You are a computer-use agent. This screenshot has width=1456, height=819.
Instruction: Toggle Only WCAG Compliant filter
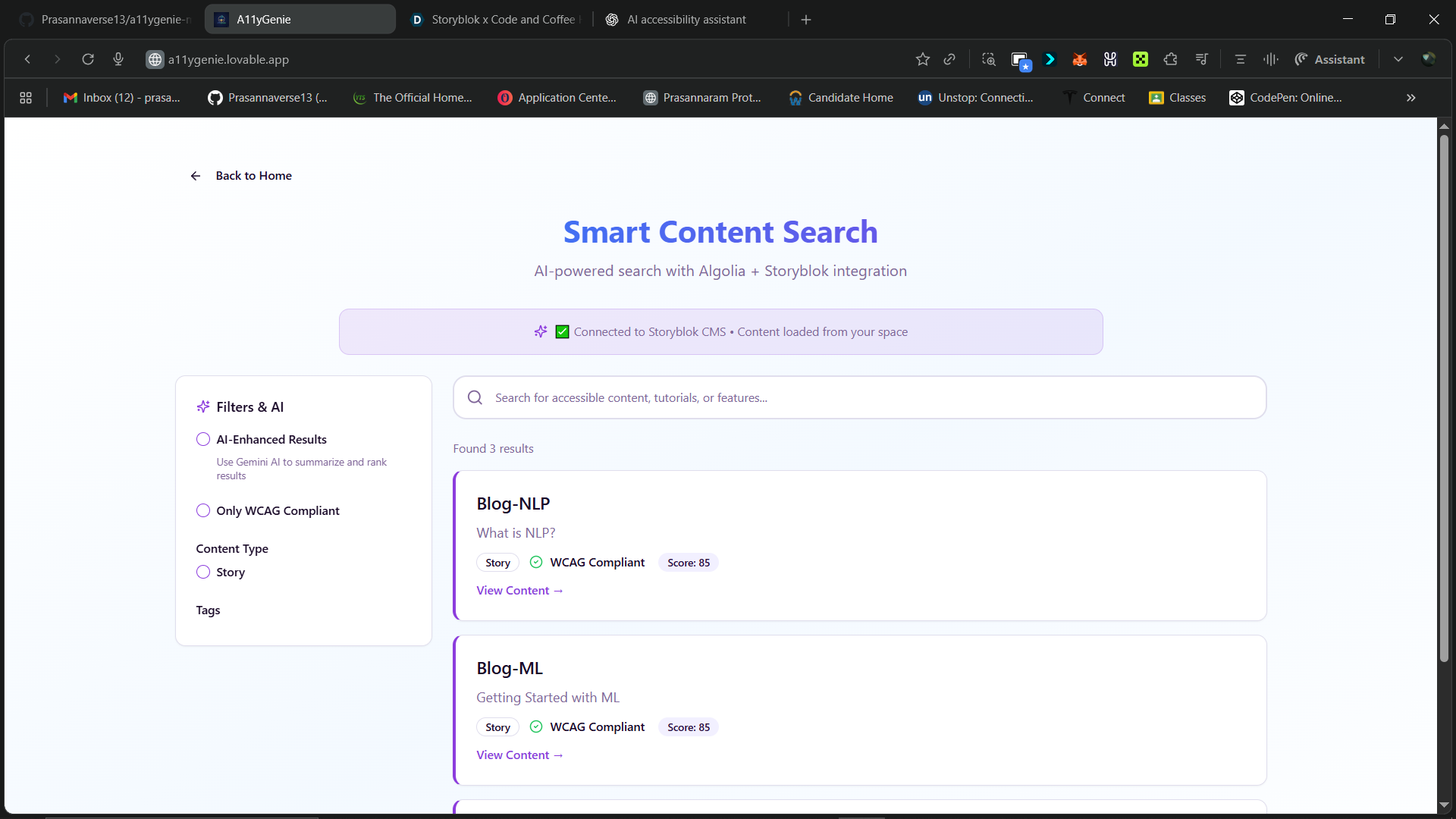point(203,510)
